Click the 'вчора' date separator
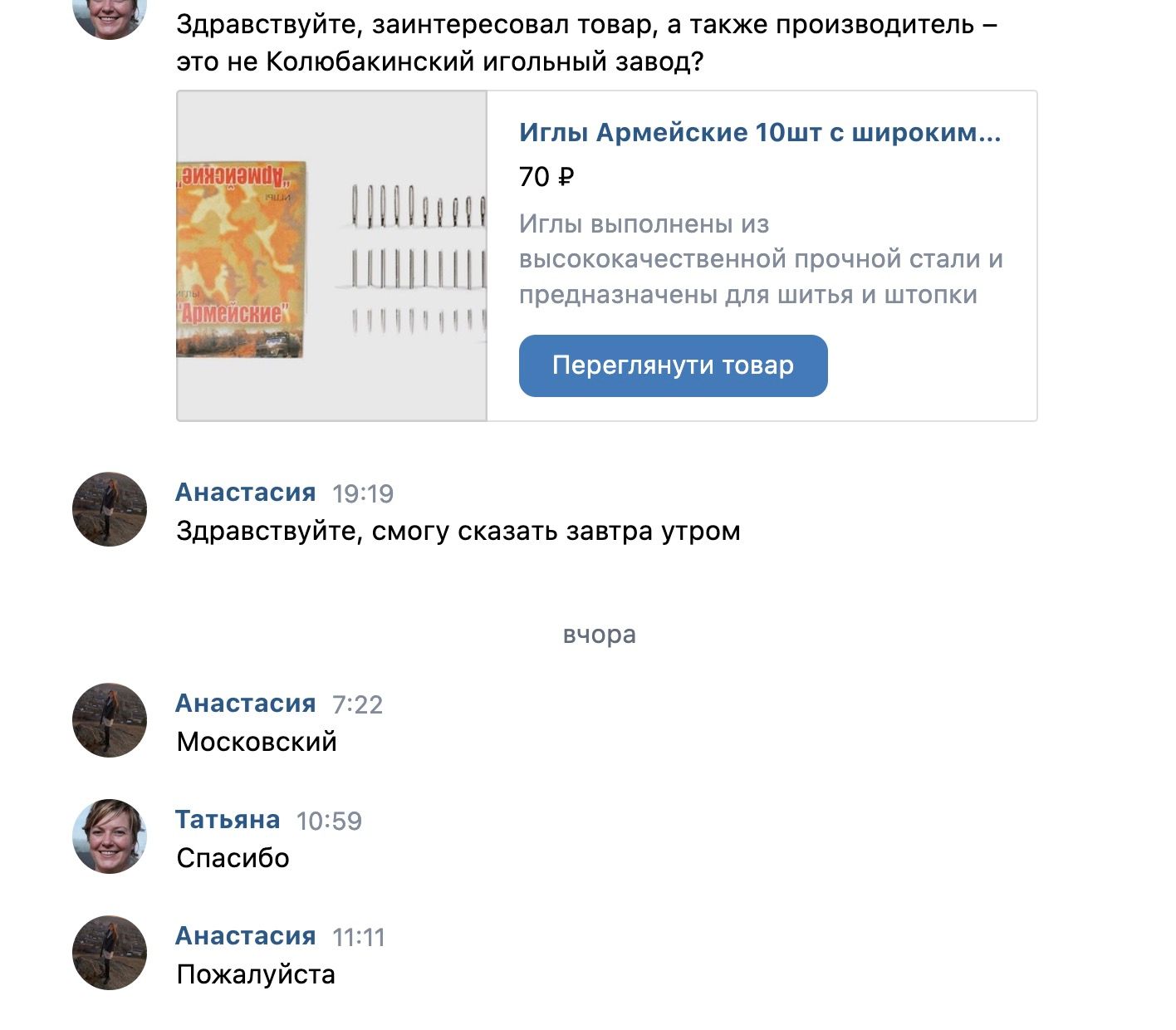 (x=599, y=635)
